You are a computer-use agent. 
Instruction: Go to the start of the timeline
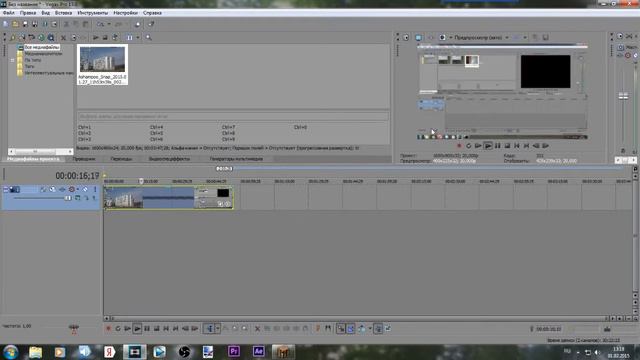[x=166, y=329]
